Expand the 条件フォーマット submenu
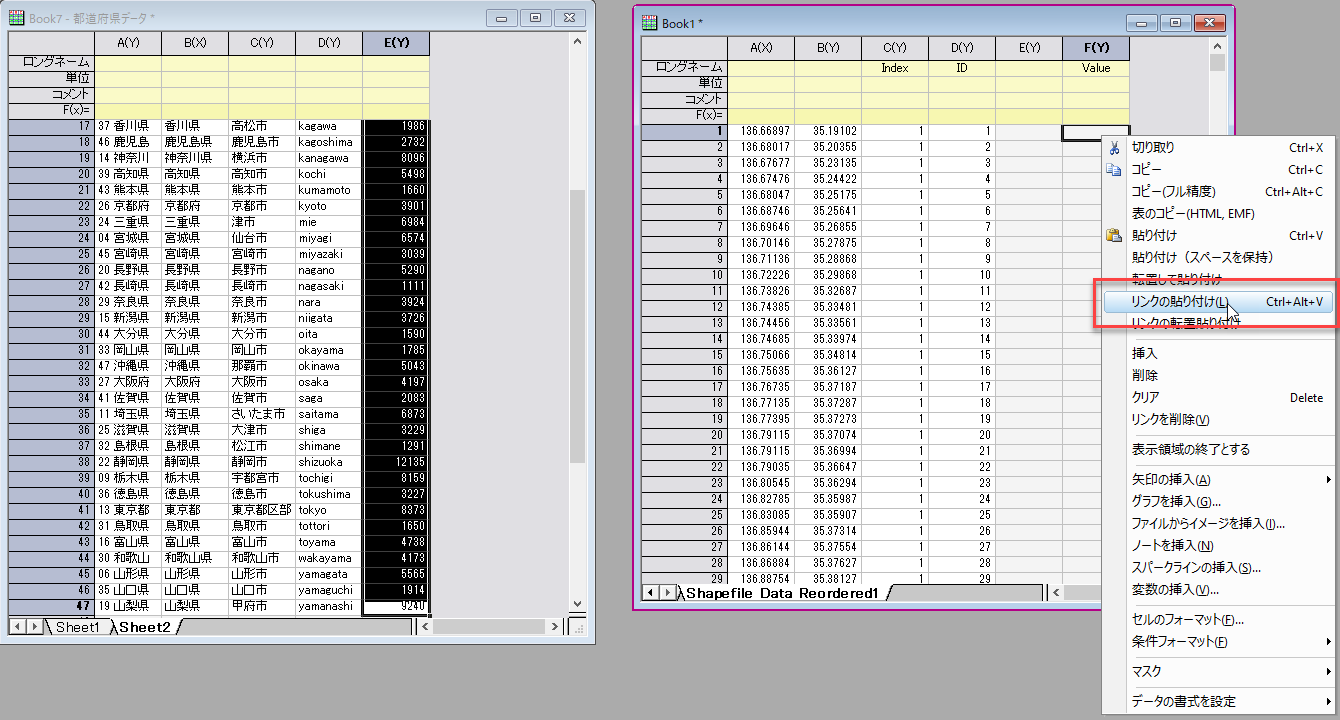This screenshot has height=720, width=1340. 1329,641
